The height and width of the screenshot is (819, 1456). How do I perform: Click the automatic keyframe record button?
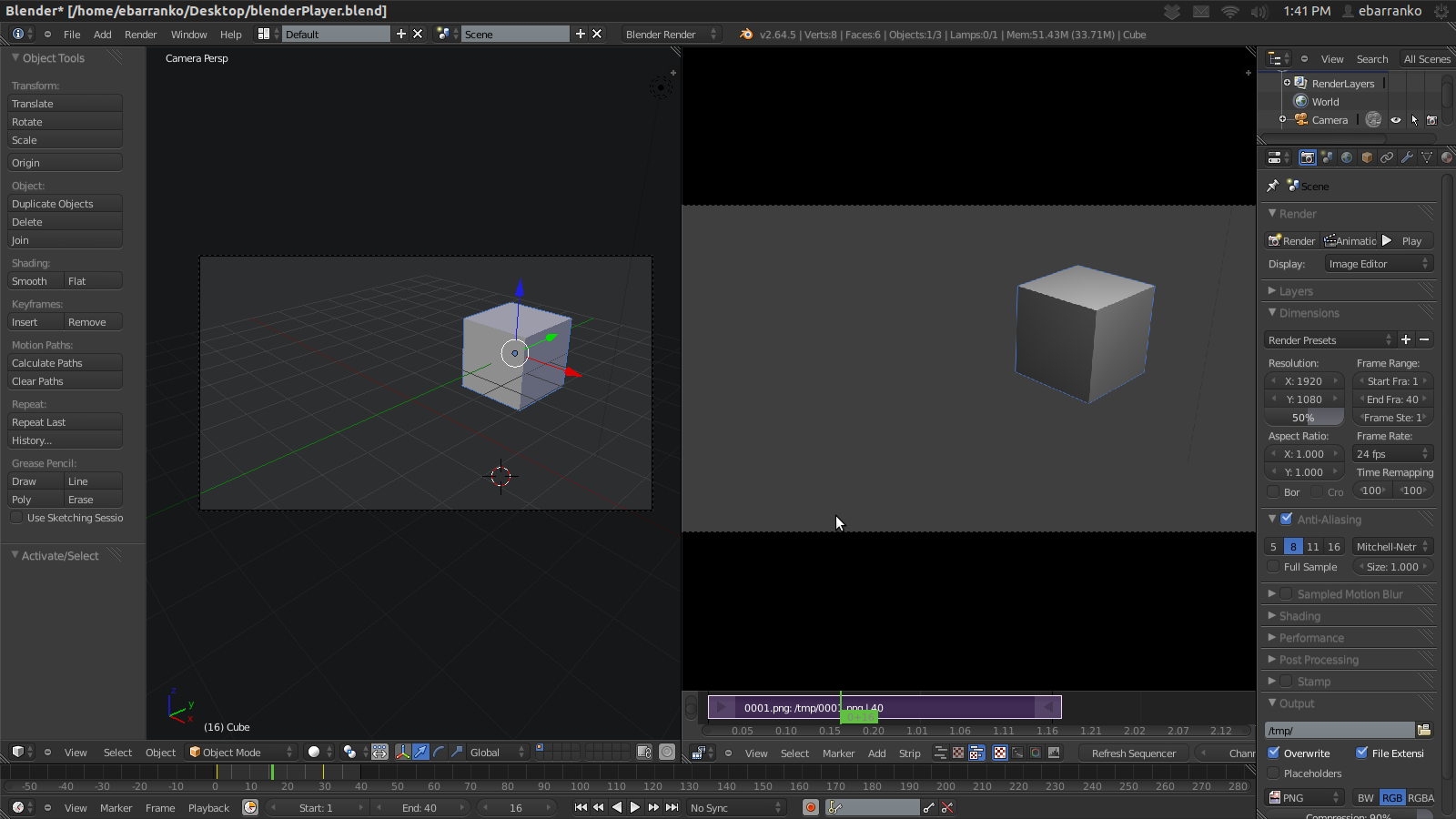pyautogui.click(x=810, y=808)
